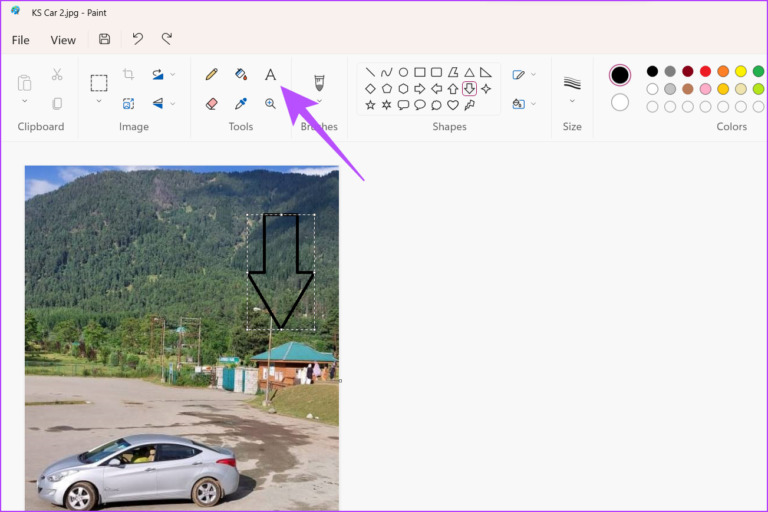Image resolution: width=768 pixels, height=512 pixels.
Task: Pick the Five-point star shape
Action: (370, 105)
